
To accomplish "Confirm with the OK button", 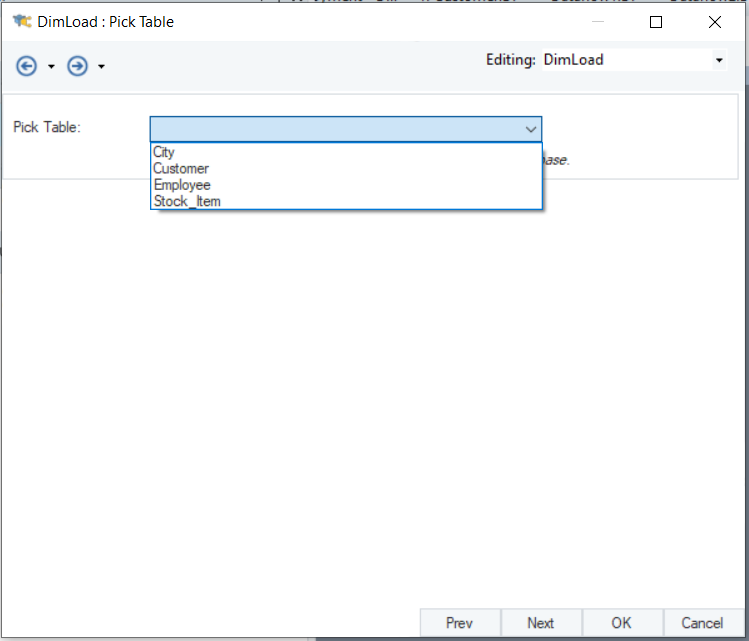I will point(621,623).
